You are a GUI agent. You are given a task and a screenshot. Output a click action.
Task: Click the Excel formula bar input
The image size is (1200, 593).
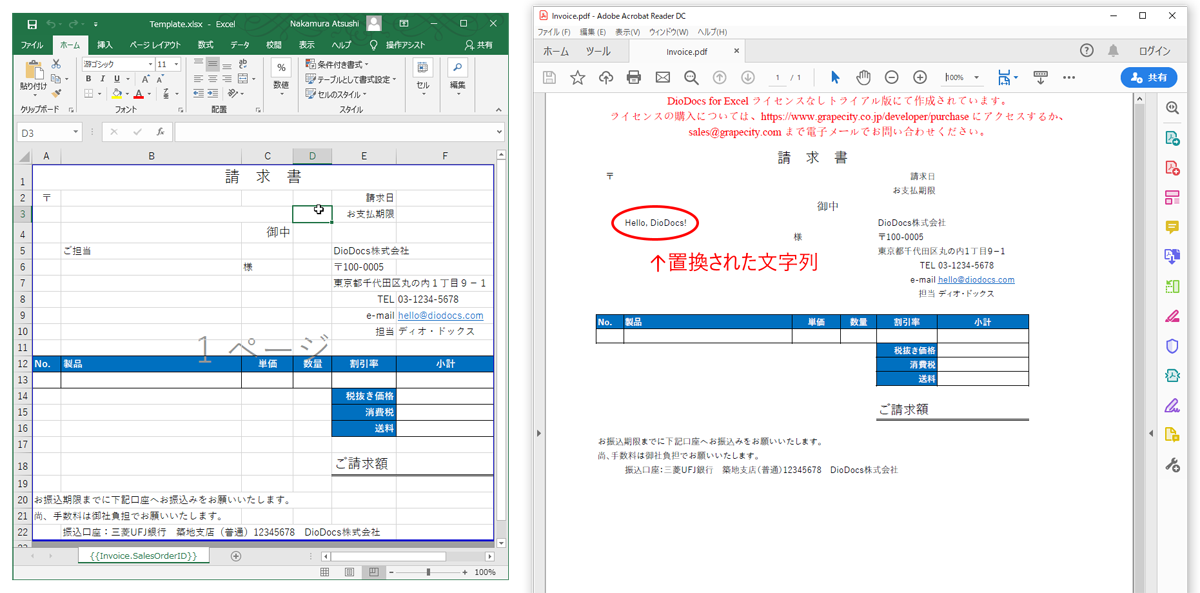tap(339, 132)
